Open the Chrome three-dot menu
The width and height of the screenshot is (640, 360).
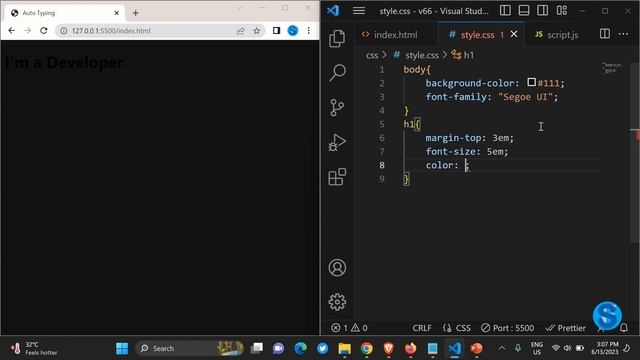pos(309,31)
